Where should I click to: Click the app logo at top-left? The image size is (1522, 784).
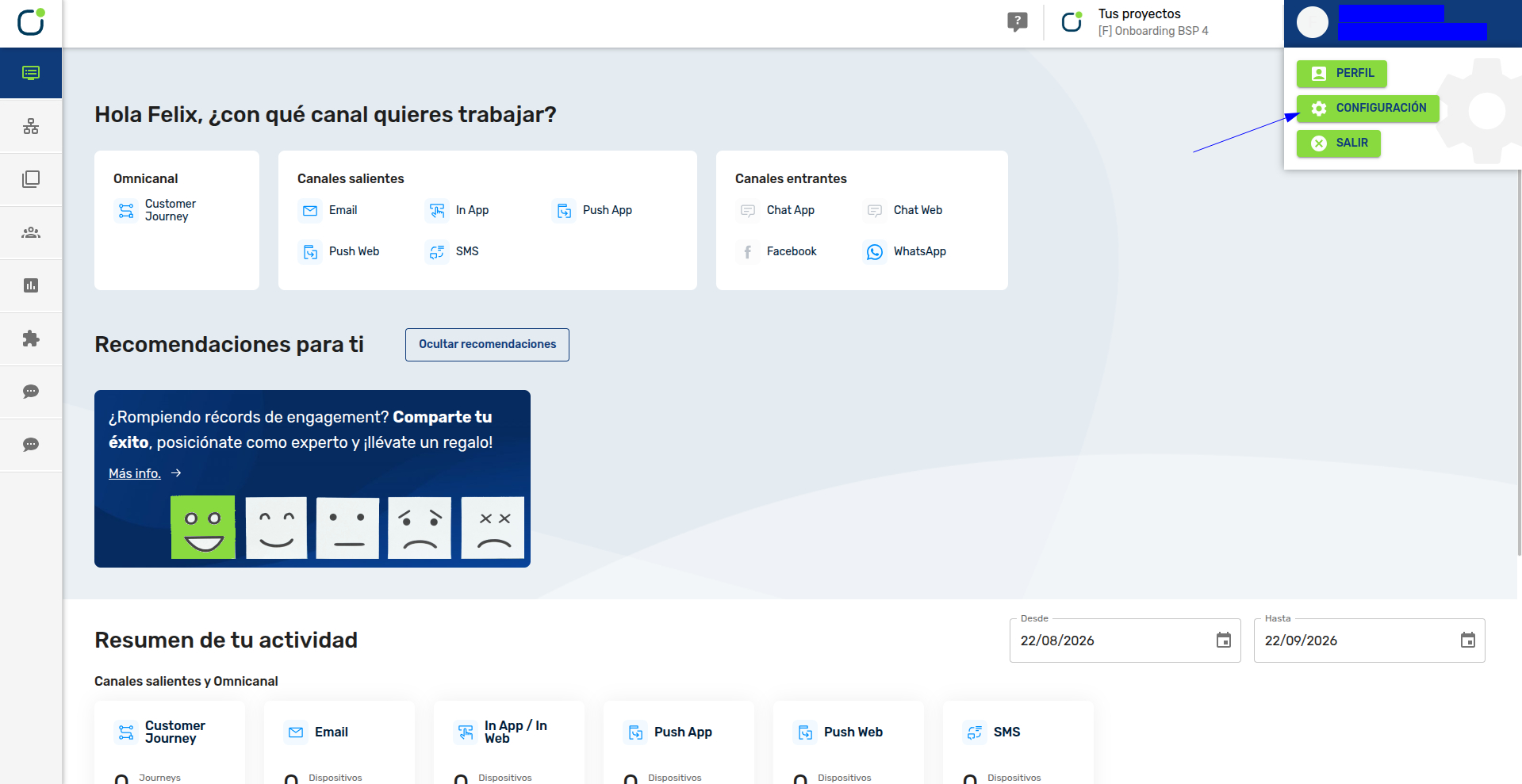click(31, 22)
